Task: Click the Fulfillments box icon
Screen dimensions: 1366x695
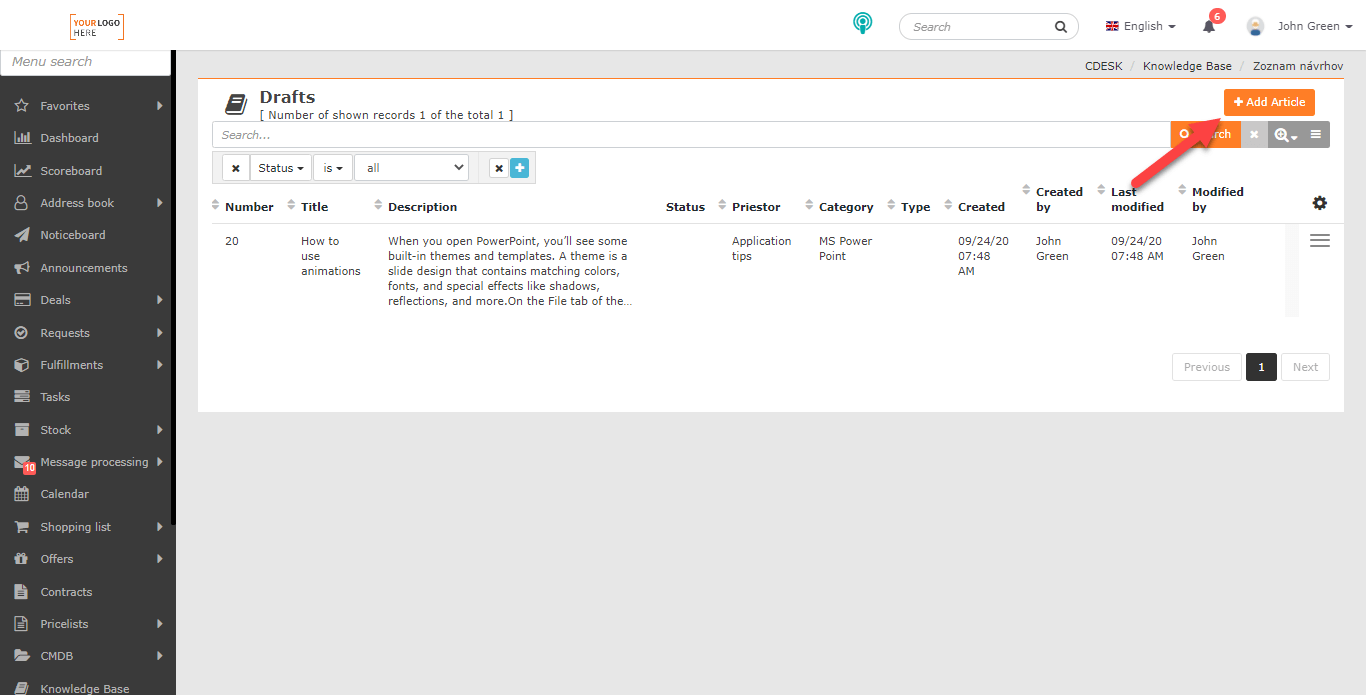Action: click(21, 365)
